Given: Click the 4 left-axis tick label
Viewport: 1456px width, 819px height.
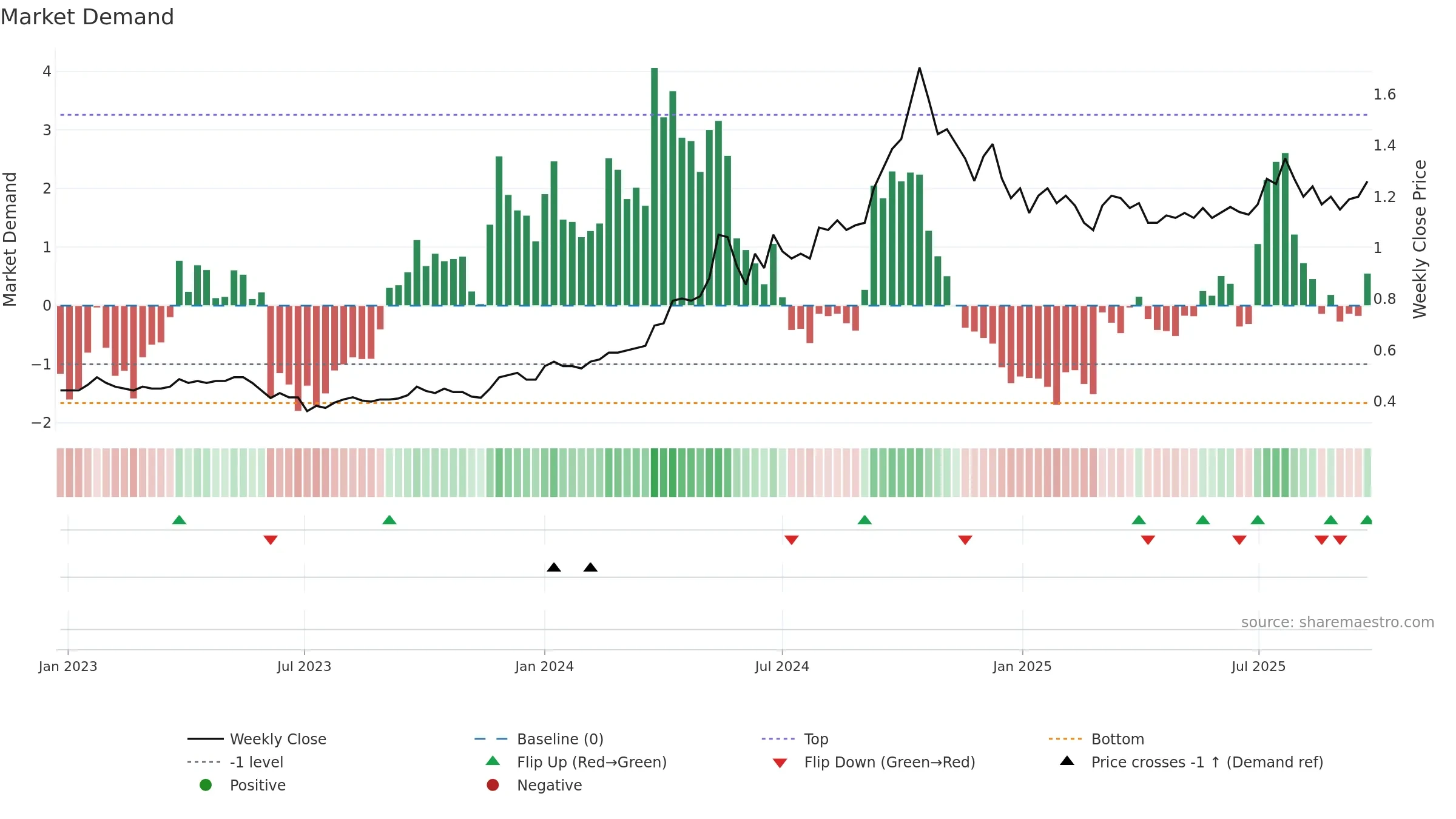Looking at the screenshot, I should 47,71.
